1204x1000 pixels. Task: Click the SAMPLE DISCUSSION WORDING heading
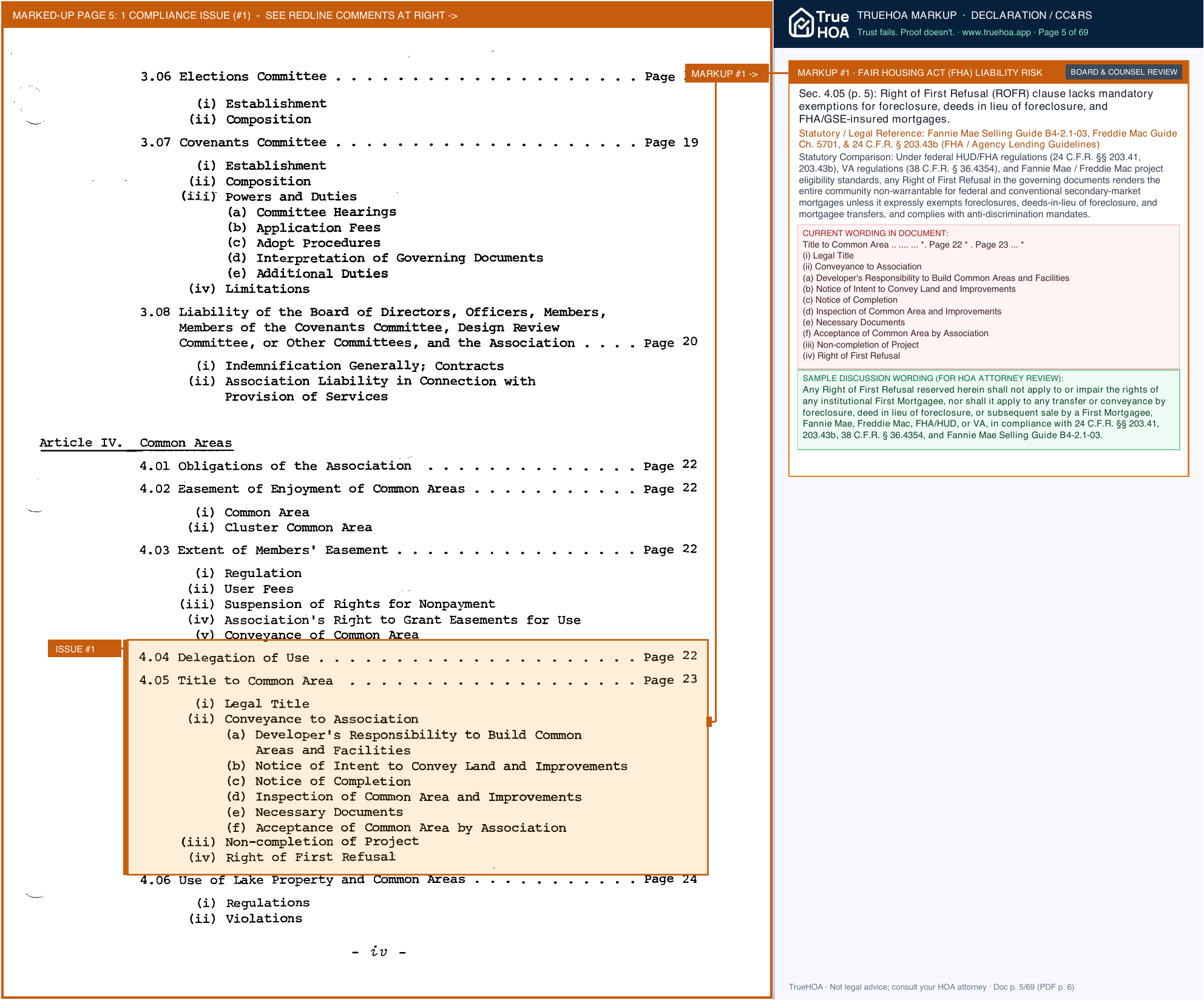(933, 378)
